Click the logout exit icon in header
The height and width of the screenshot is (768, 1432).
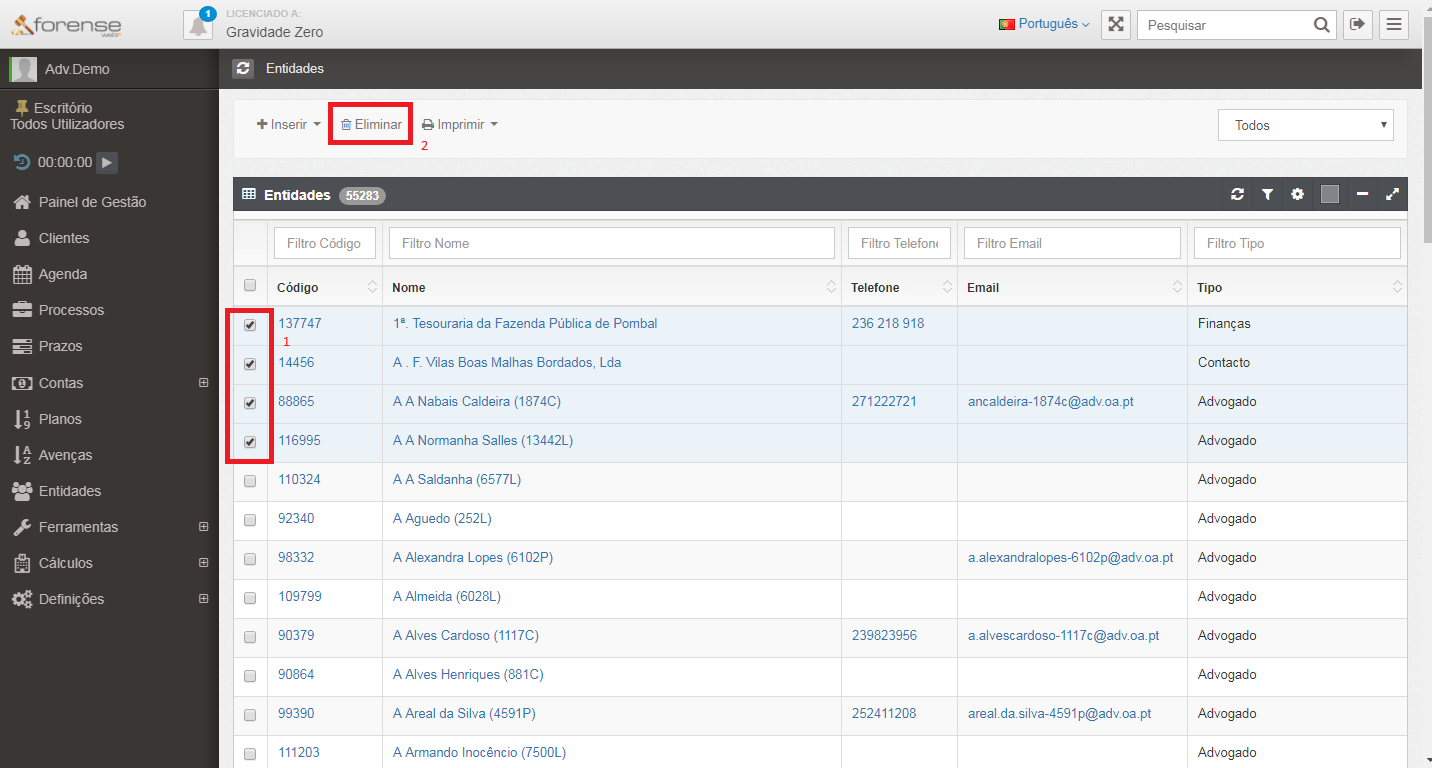pyautogui.click(x=1357, y=24)
